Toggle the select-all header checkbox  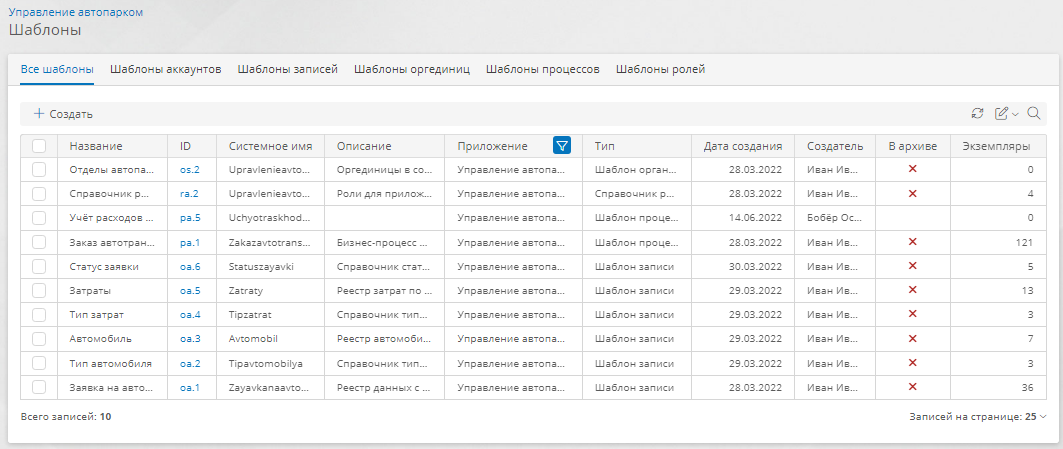(x=39, y=146)
